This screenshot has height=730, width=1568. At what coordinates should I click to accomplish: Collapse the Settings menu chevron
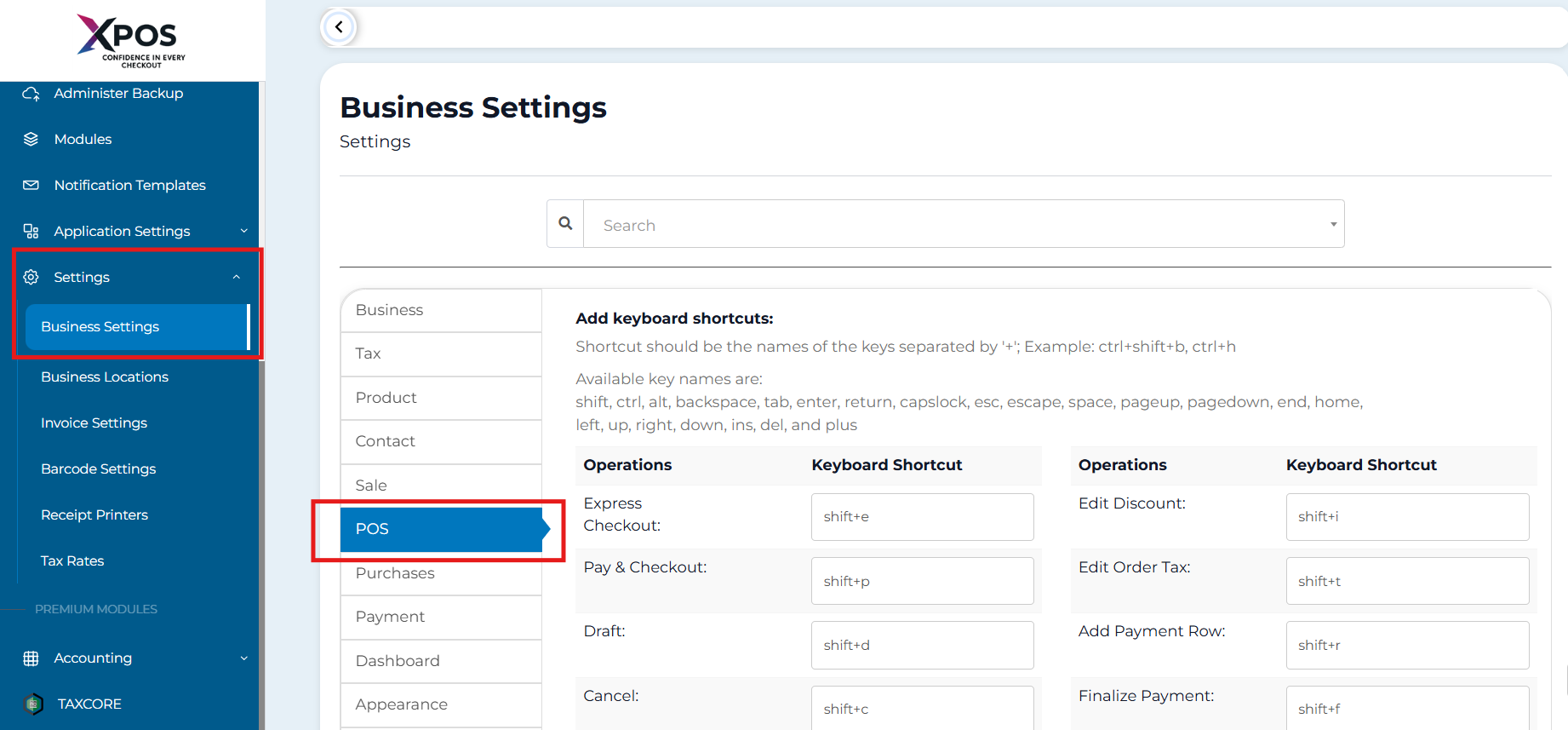pyautogui.click(x=237, y=278)
